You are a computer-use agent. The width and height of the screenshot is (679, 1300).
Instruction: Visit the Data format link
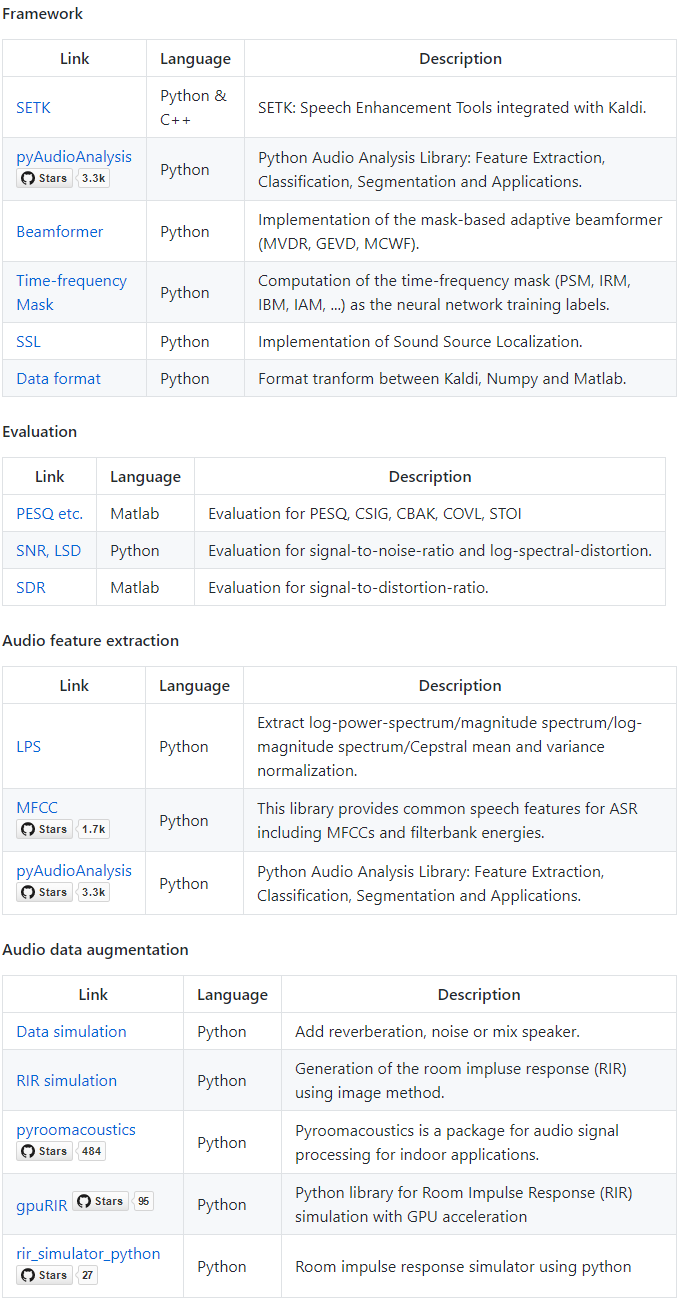coord(58,378)
